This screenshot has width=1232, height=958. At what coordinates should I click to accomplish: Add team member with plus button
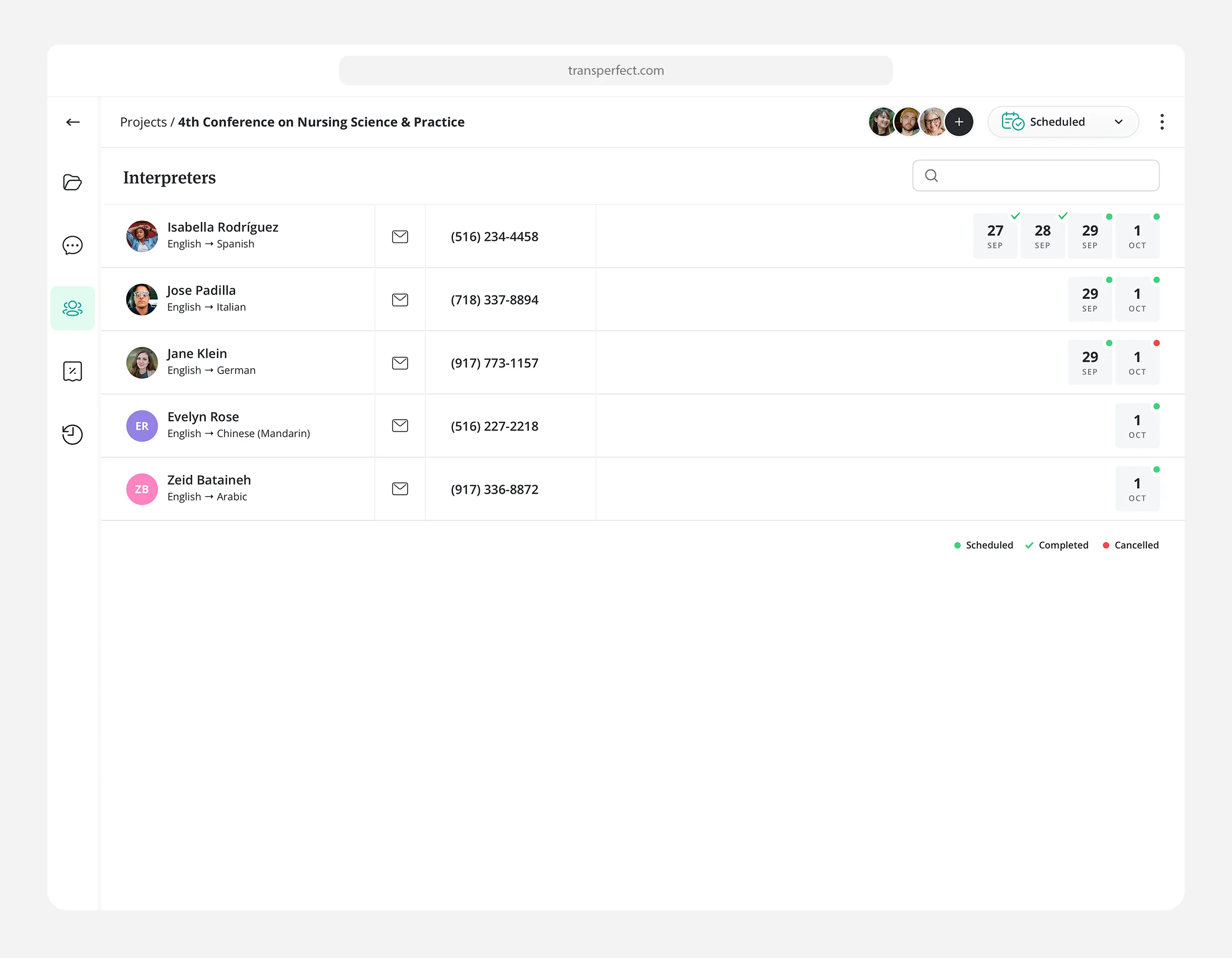(x=959, y=122)
